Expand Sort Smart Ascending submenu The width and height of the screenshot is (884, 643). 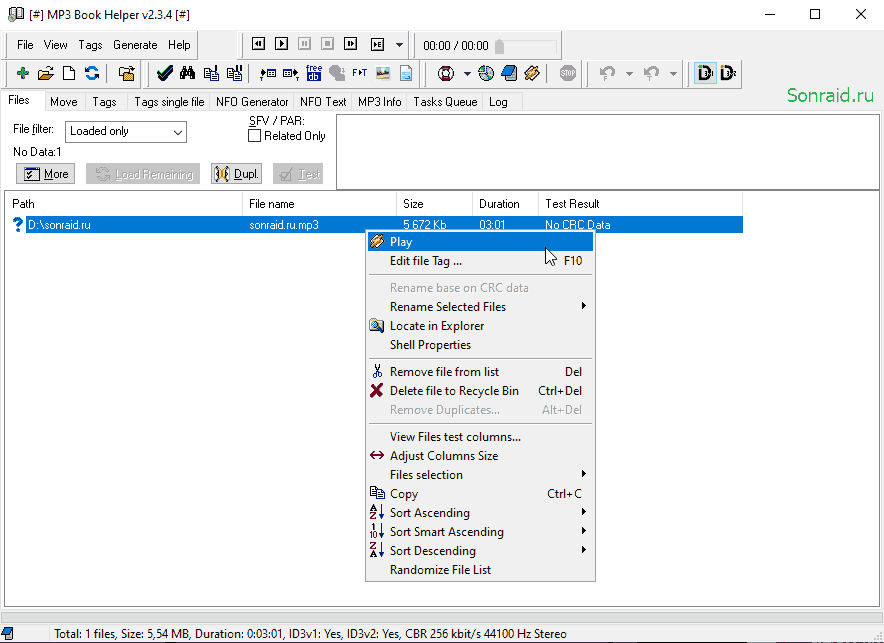(480, 532)
